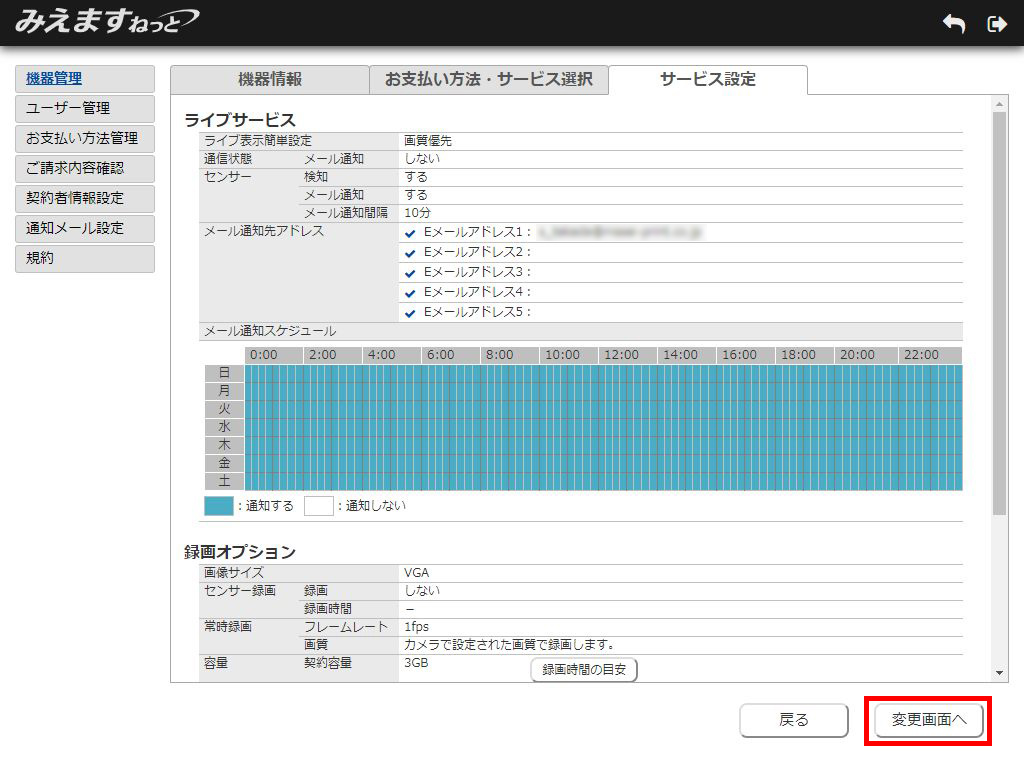Toggle the Eメールアドレス5 checkmark
1024x768 pixels.
coord(410,313)
